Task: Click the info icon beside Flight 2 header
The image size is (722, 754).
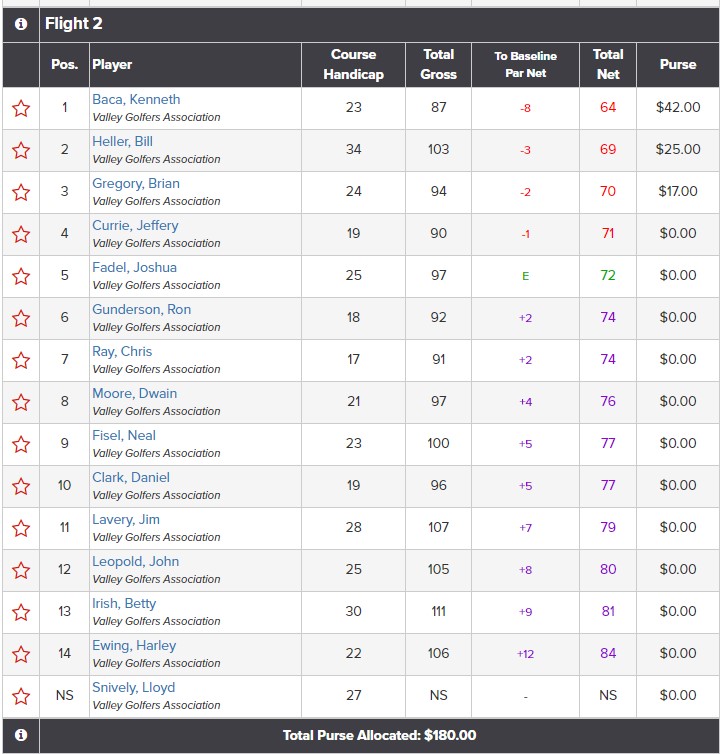Action: (x=21, y=24)
